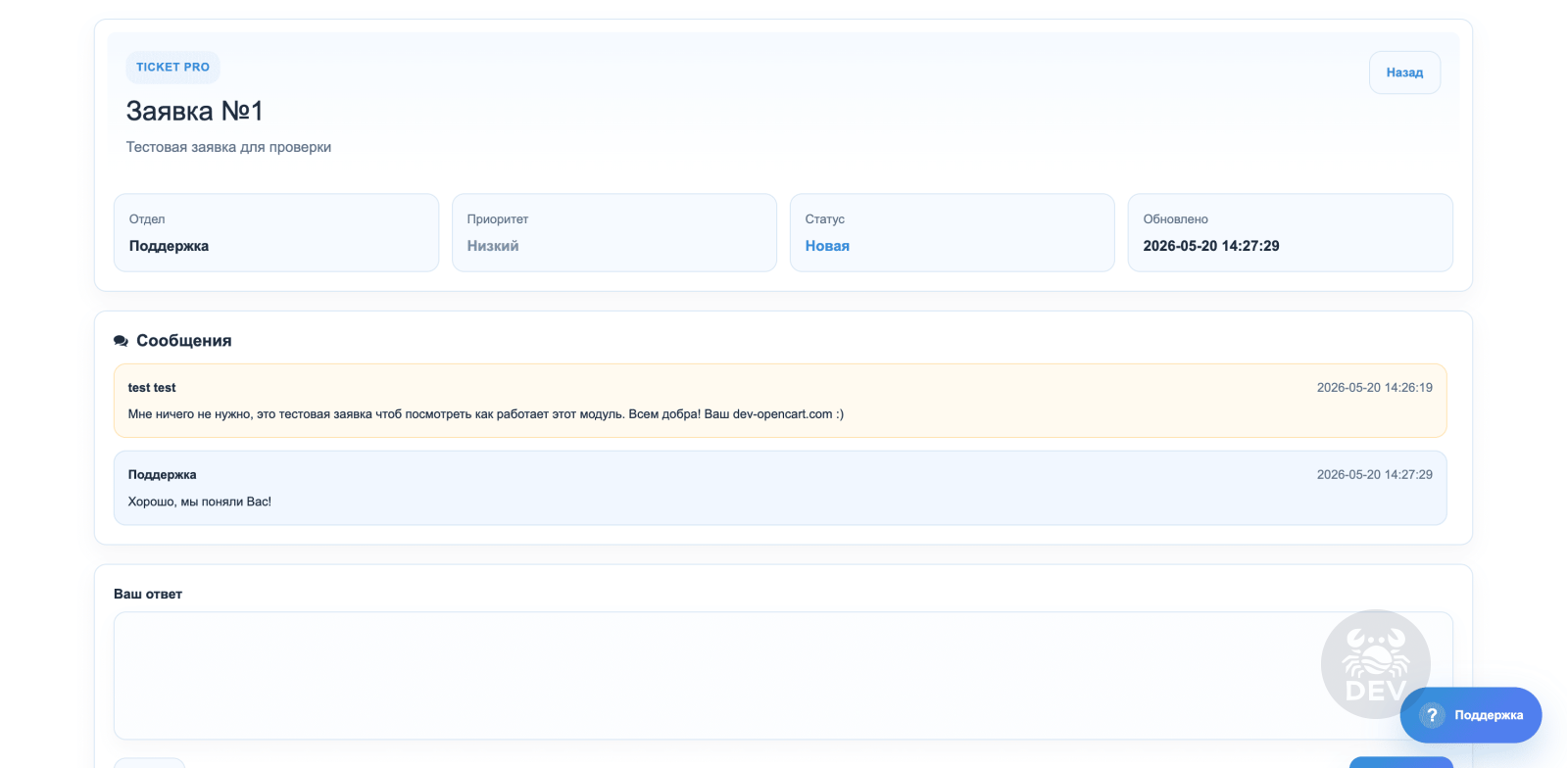
Task: Focus the Ваш ответ text area
Action: 783,676
